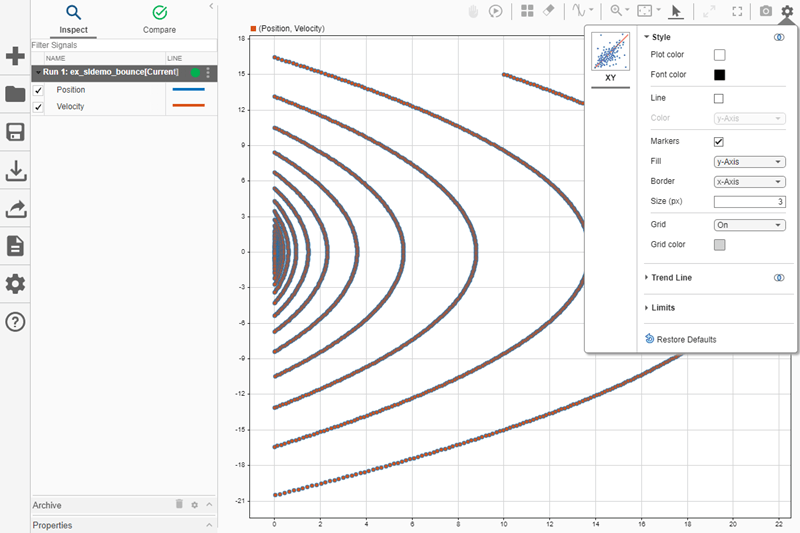
Task: Uncheck the Position signal checkbox
Action: point(39,90)
